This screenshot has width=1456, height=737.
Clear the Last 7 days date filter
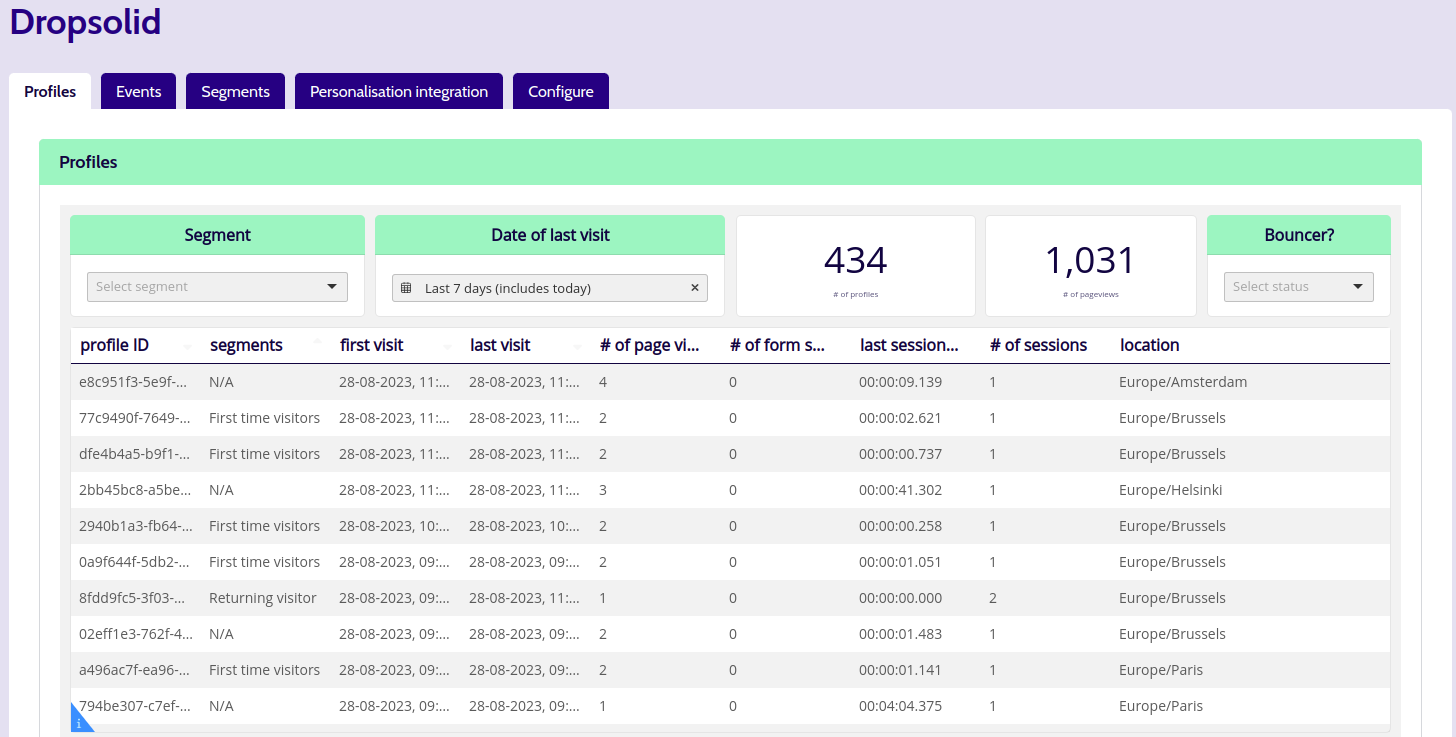click(695, 288)
